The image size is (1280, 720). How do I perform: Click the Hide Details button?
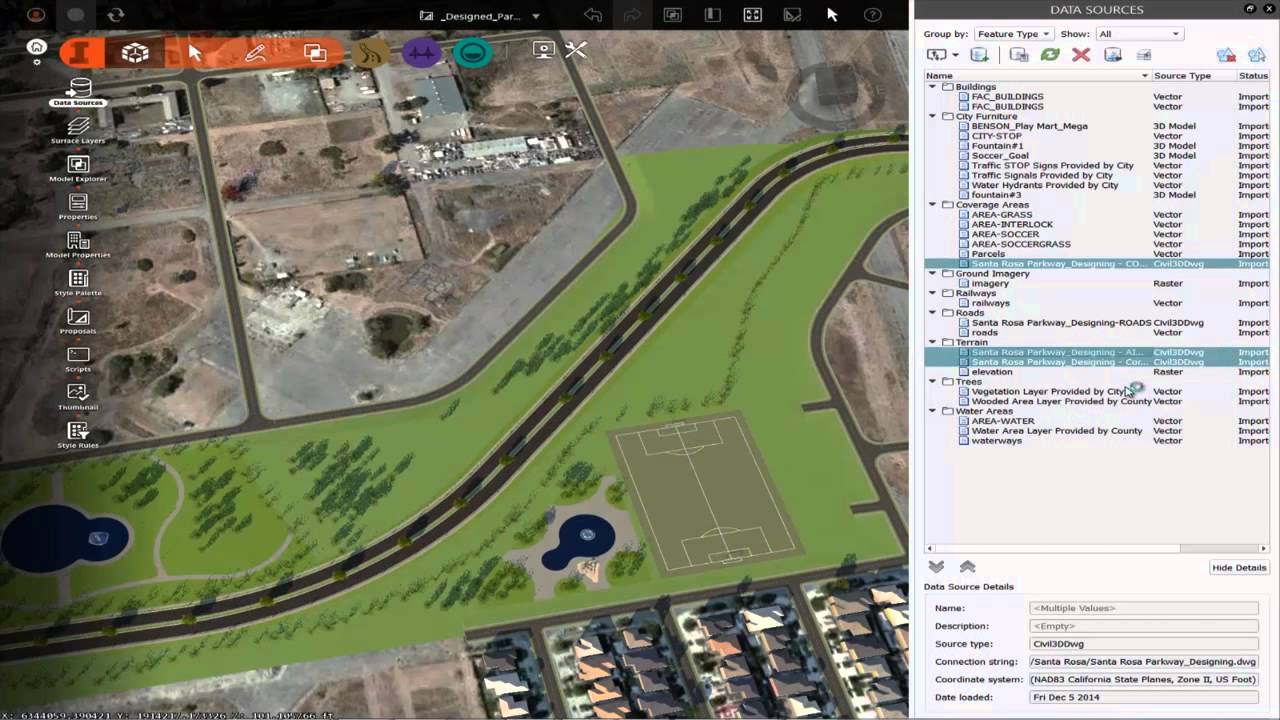(x=1239, y=567)
